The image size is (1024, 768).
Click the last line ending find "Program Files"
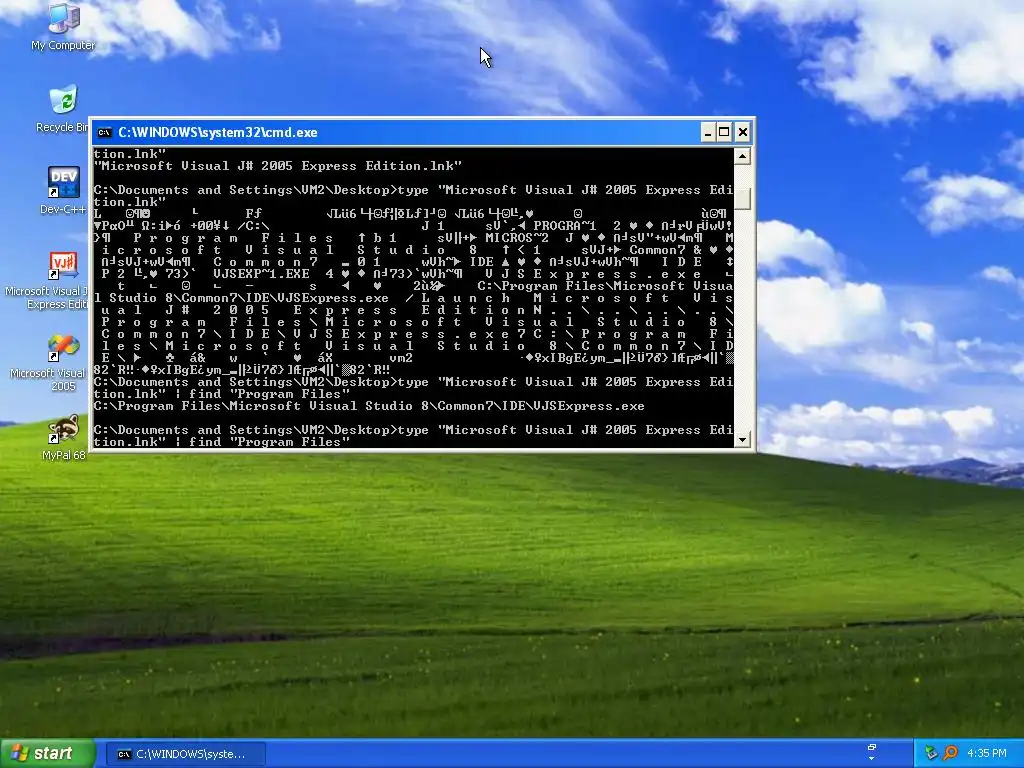222,442
